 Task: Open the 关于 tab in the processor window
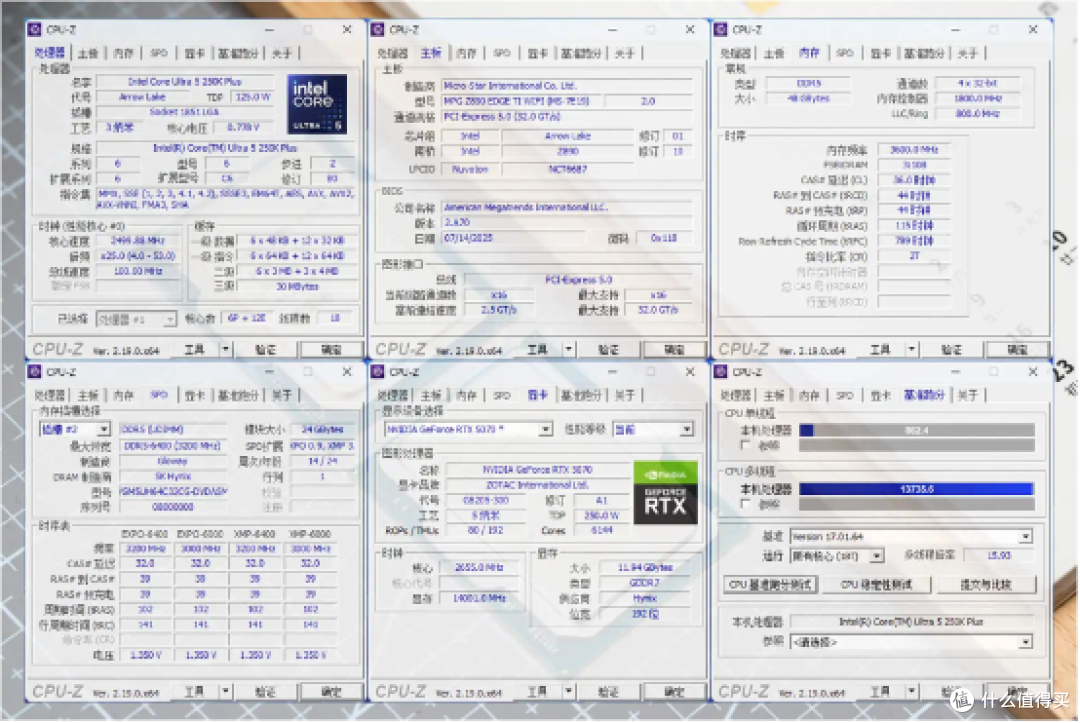(281, 53)
